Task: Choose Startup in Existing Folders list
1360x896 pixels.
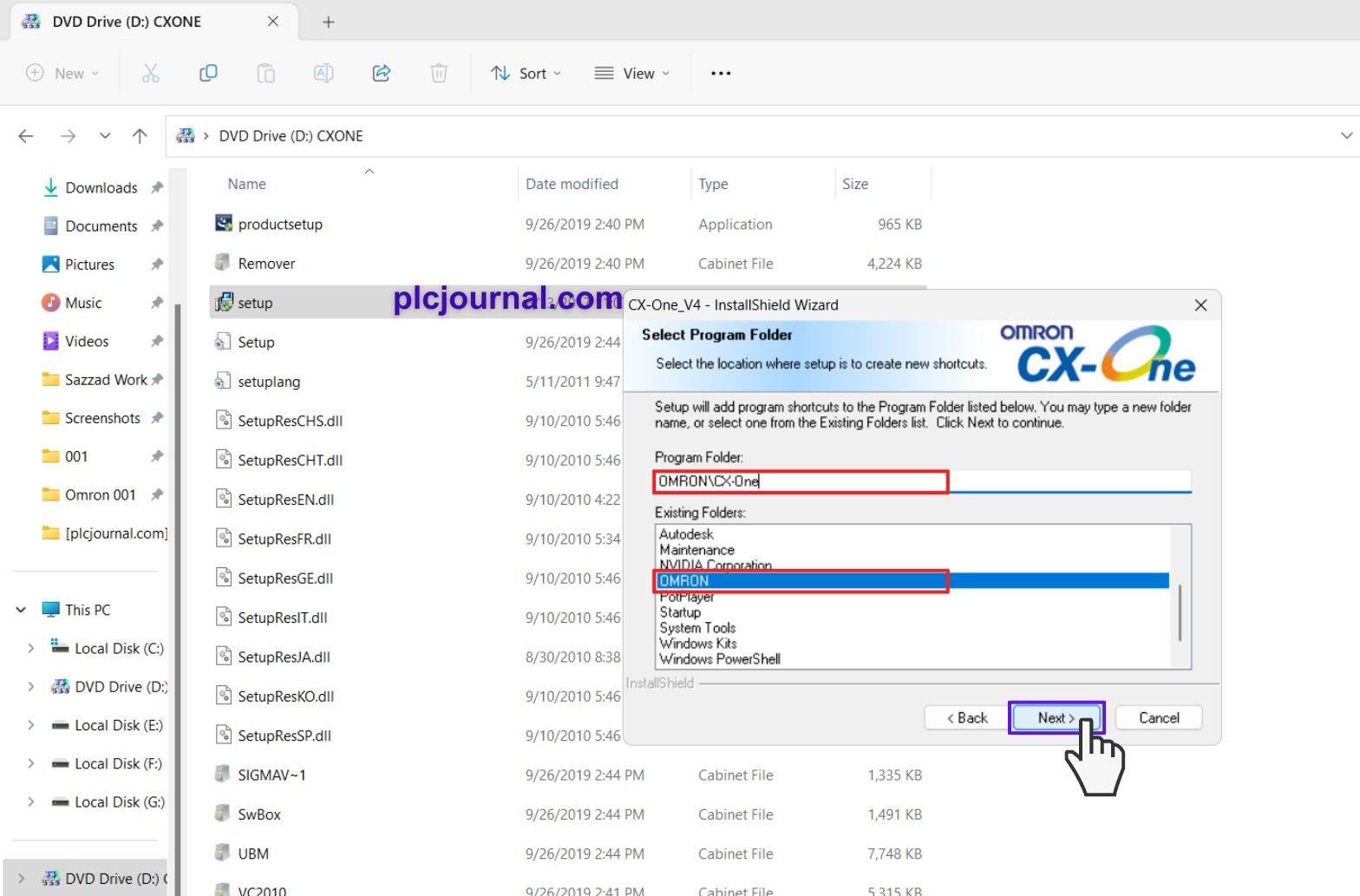Action: pos(680,612)
